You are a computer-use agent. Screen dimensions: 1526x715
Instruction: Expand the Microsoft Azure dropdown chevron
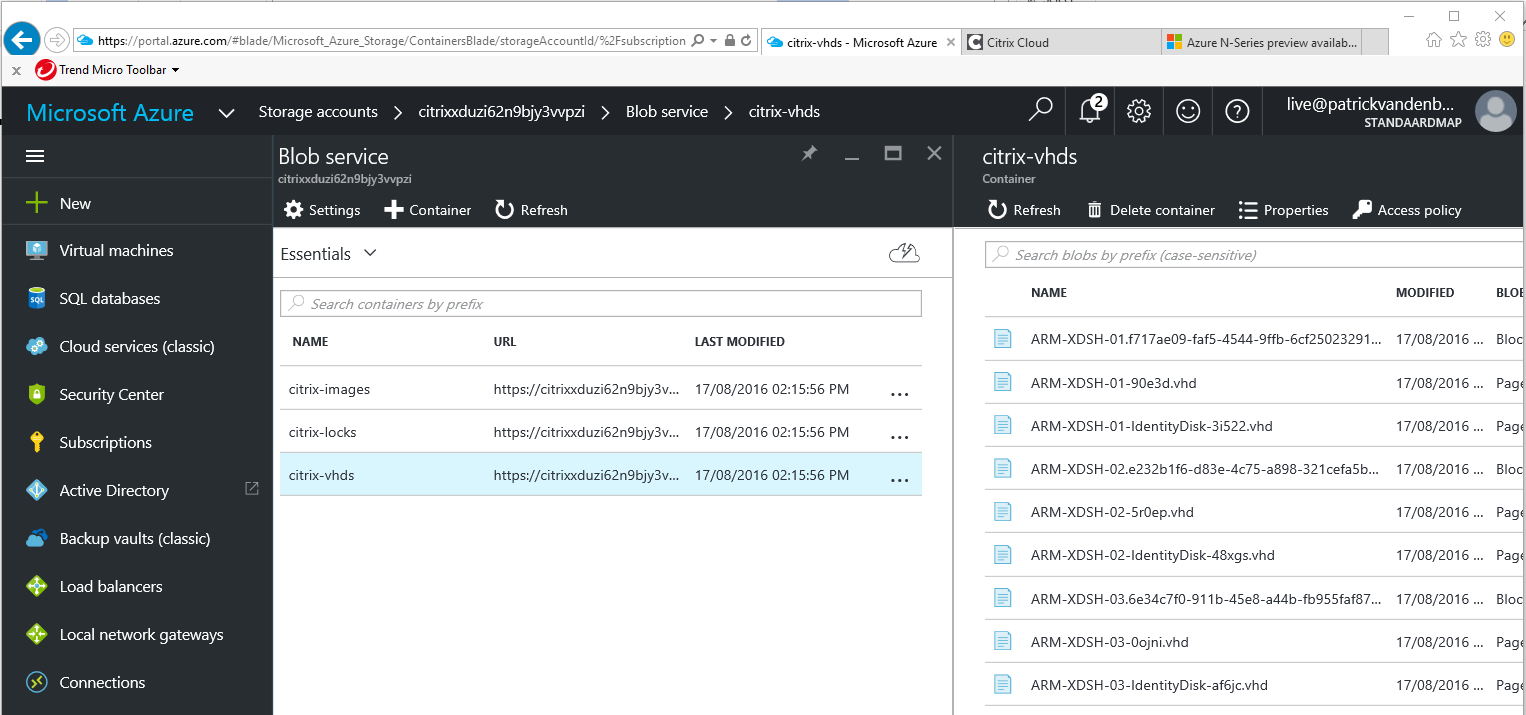point(227,112)
